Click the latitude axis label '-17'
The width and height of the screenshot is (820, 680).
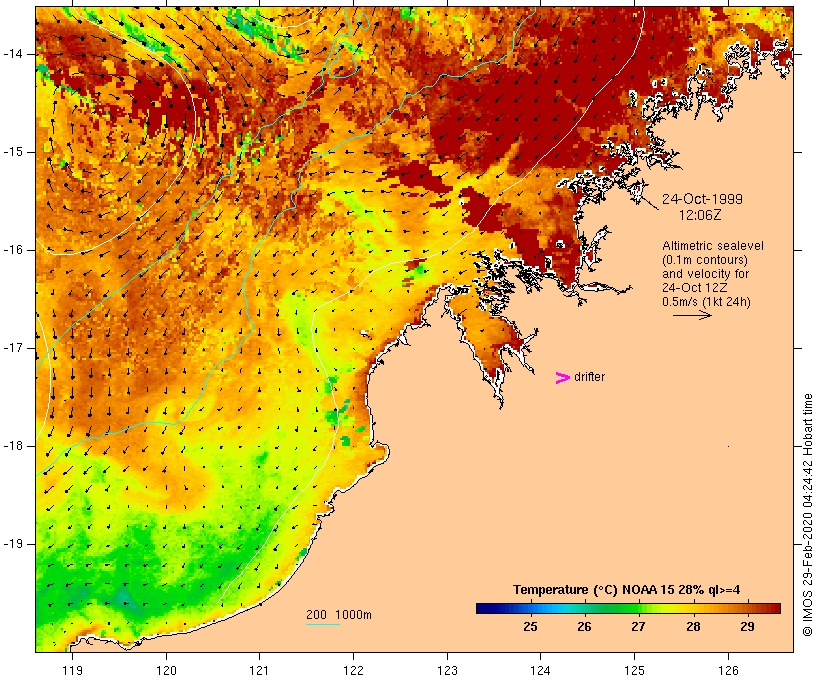[x=13, y=348]
